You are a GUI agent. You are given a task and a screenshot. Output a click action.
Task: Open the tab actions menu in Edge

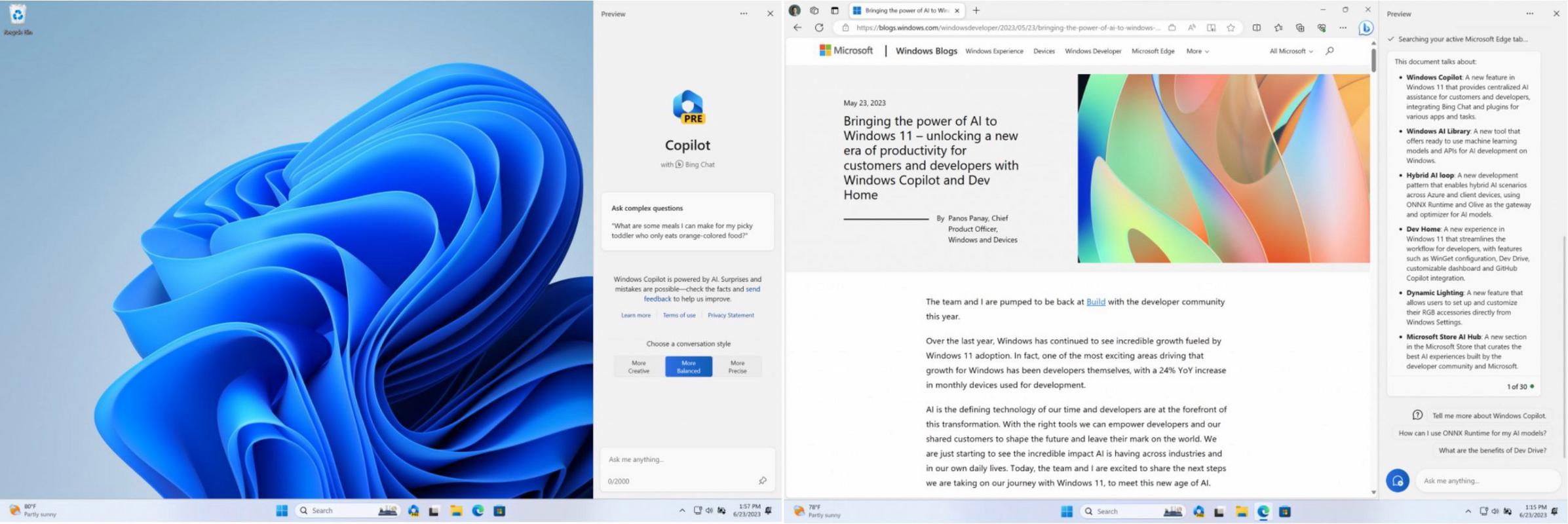coord(834,10)
